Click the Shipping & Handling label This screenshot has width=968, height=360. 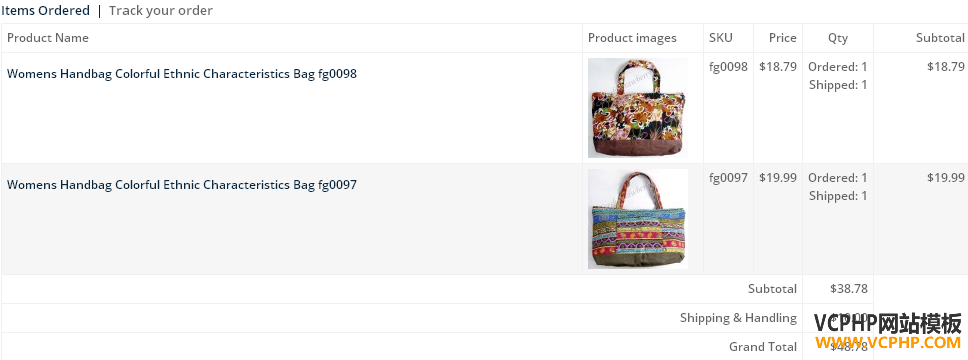click(738, 318)
